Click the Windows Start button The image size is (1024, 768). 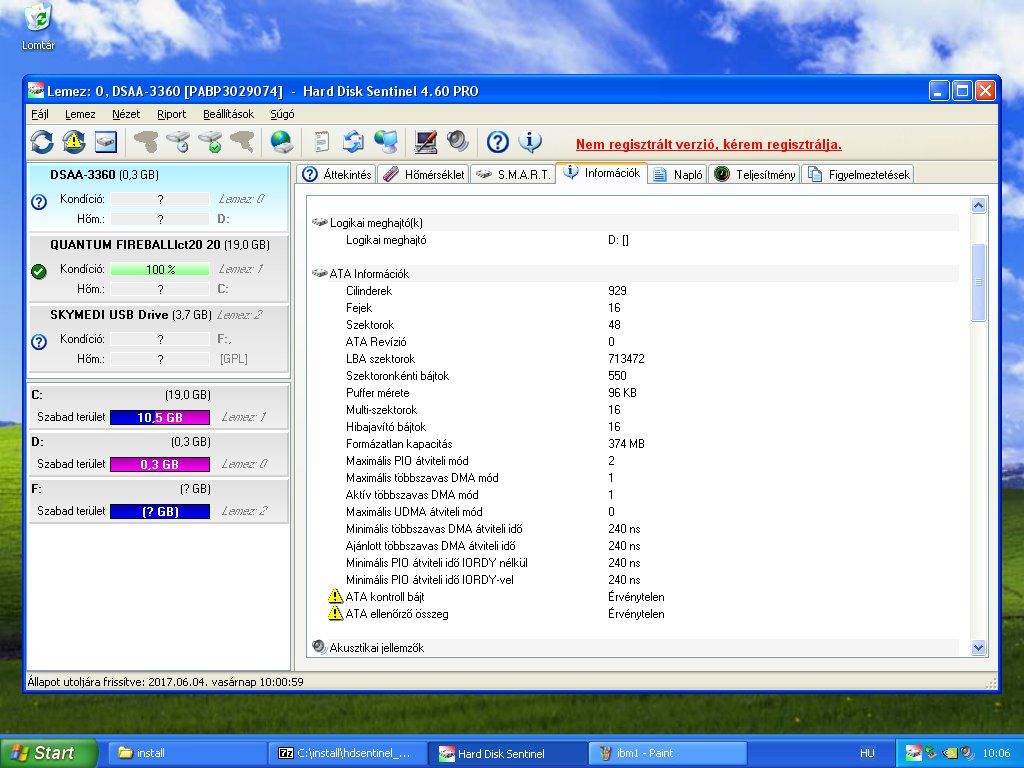pos(49,753)
